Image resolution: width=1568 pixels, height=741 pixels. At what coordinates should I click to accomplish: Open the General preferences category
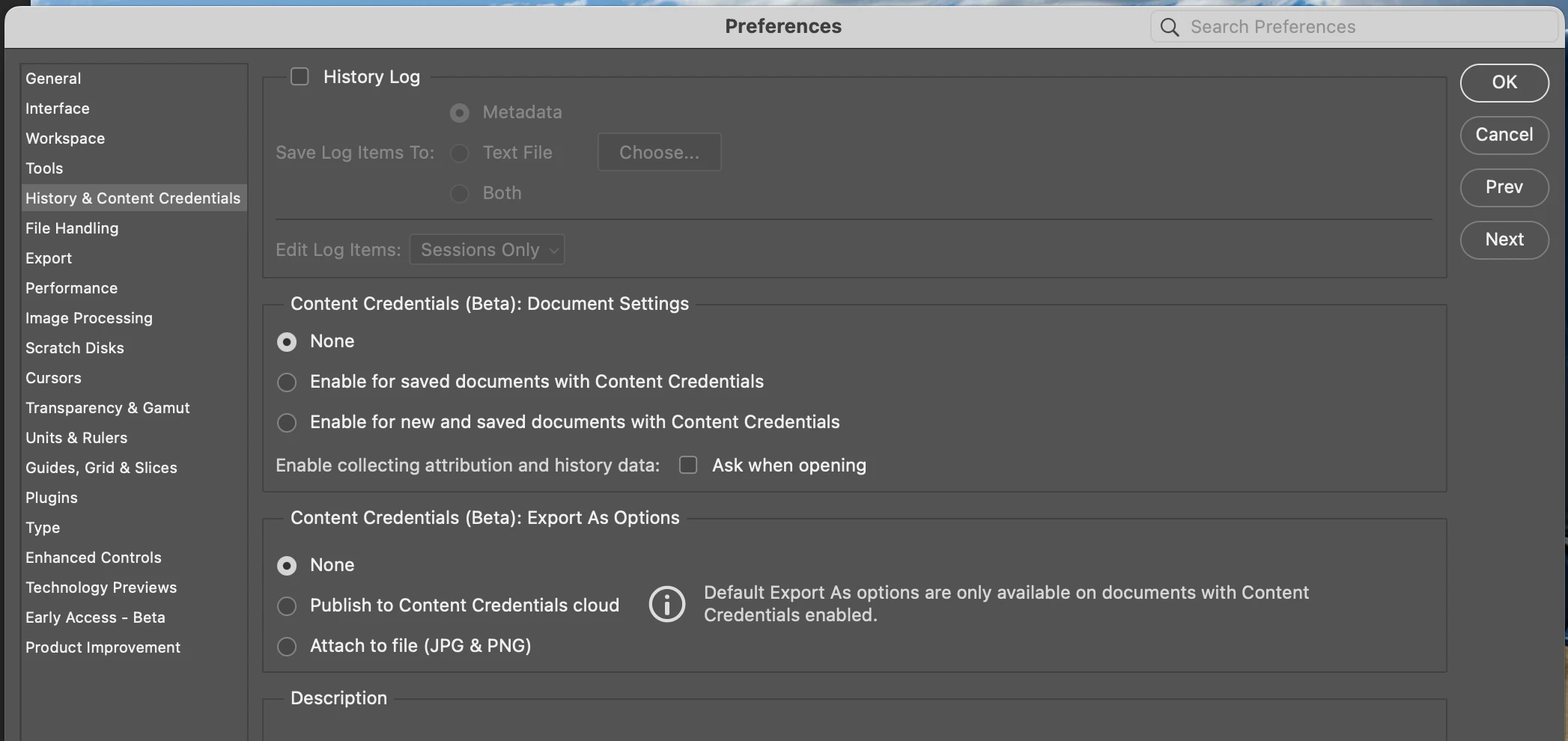tap(134, 79)
